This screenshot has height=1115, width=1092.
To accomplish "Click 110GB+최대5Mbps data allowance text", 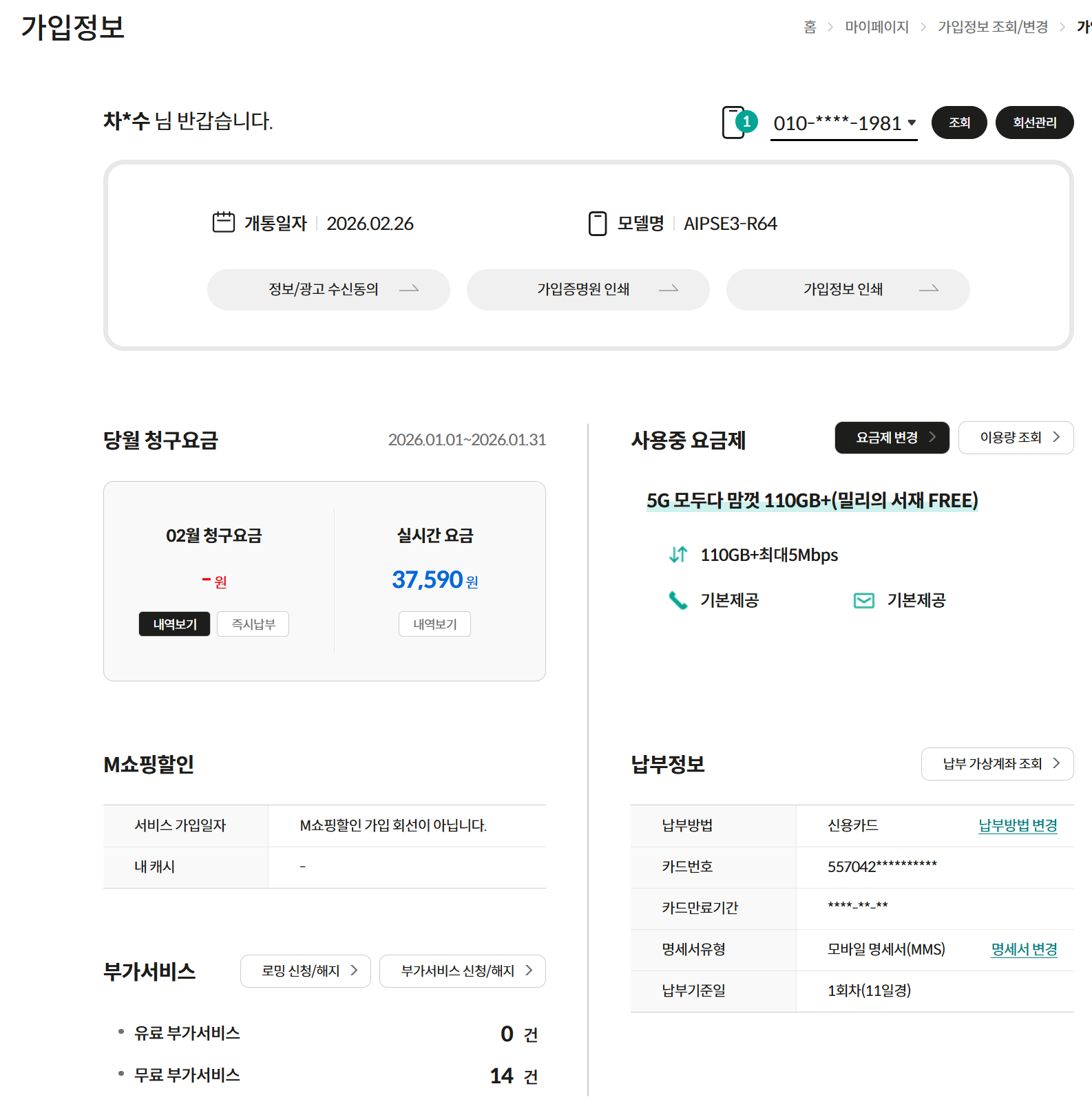I will click(x=769, y=555).
